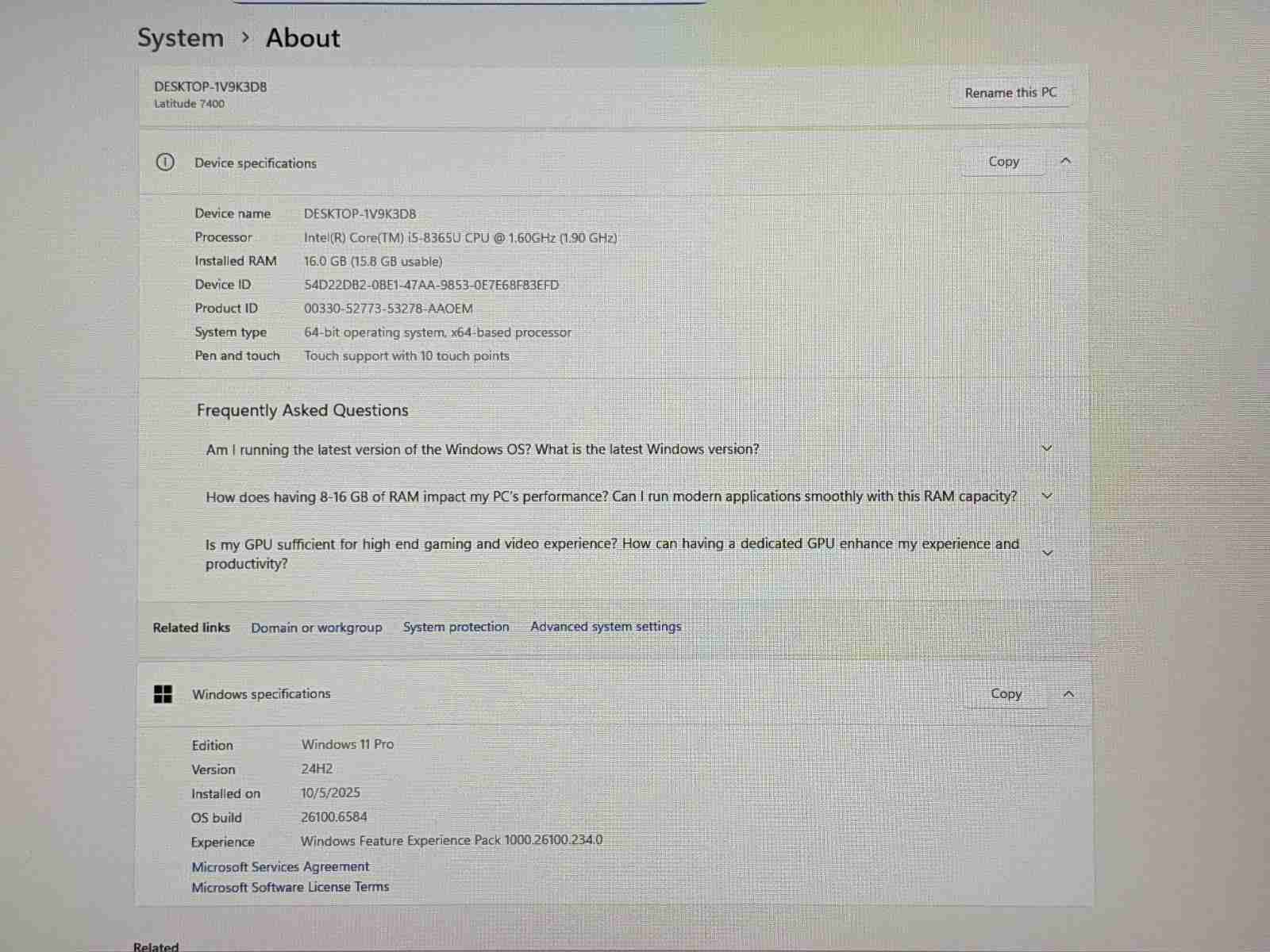Click the Device specifications info icon
1270x952 pixels.
pos(165,163)
